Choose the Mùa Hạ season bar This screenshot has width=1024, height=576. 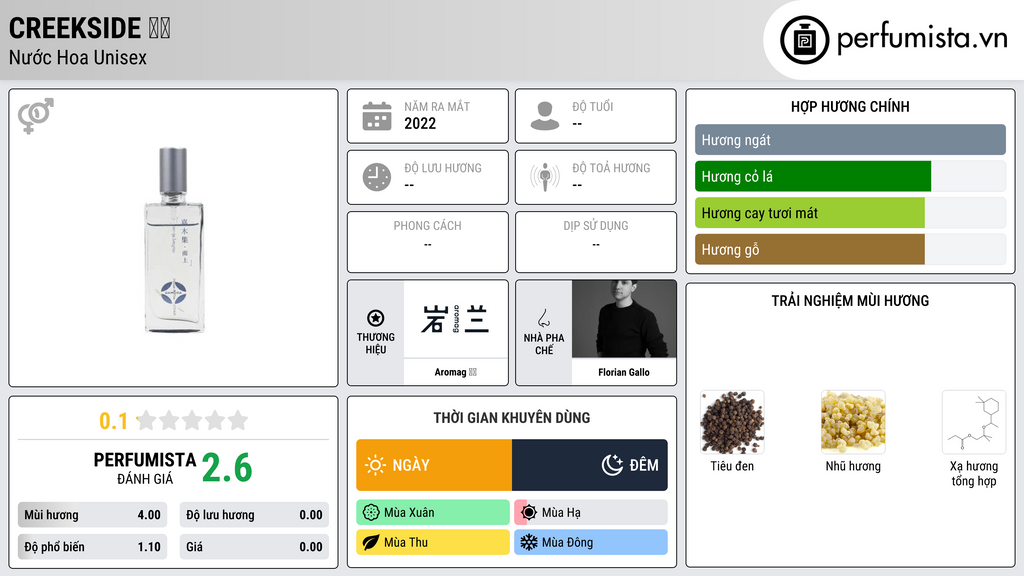(591, 513)
